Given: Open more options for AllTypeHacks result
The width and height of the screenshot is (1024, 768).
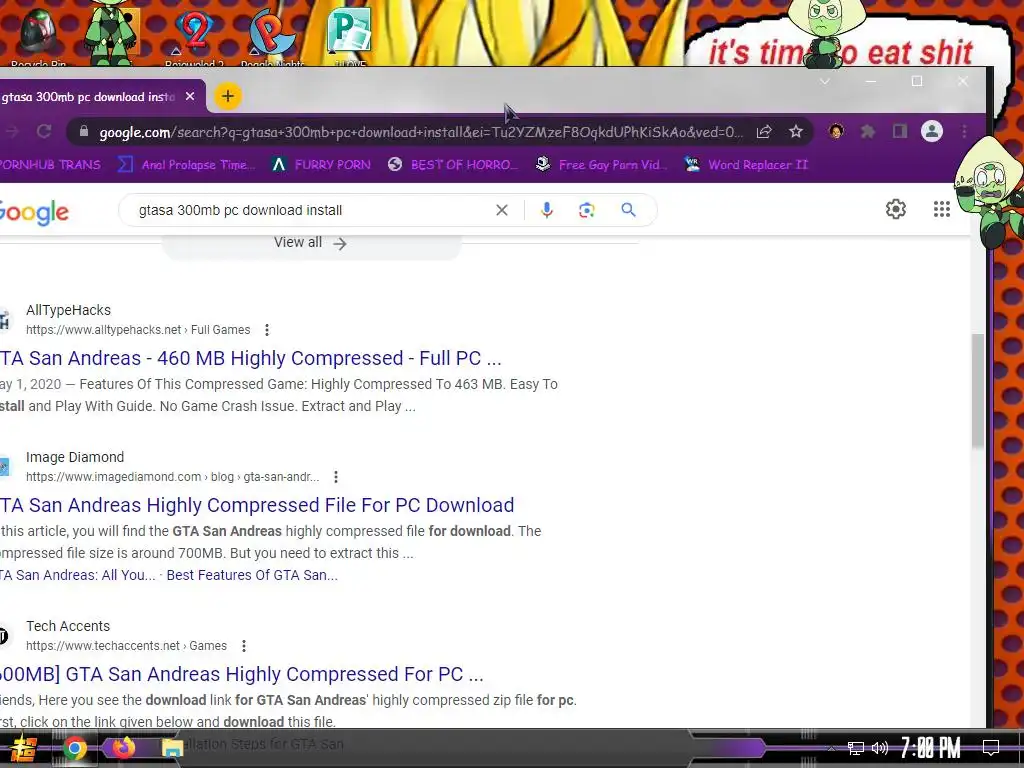Looking at the screenshot, I should click(x=266, y=330).
